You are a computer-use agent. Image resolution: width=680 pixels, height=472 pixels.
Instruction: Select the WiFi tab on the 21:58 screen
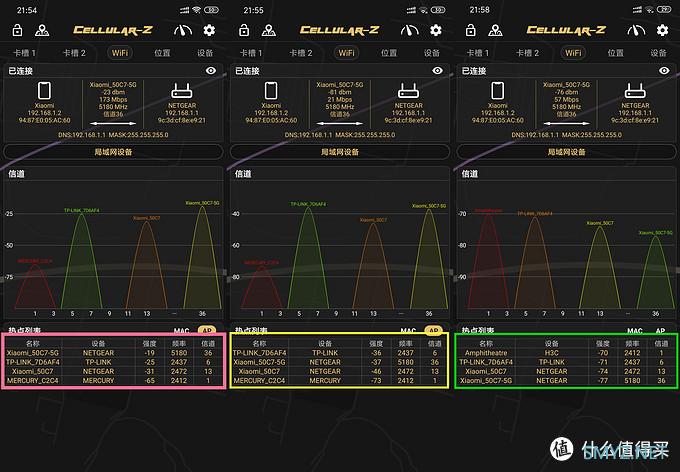click(x=573, y=53)
